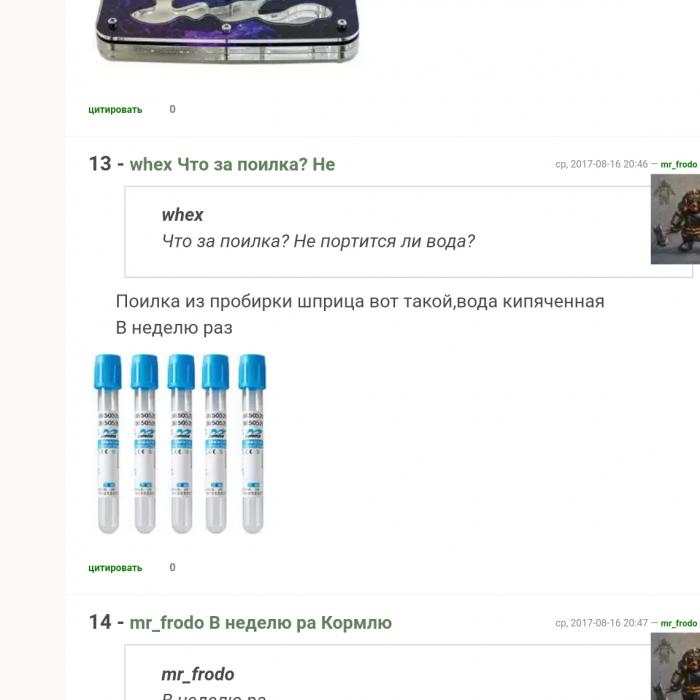
Task: Click mr_frodo avatar beside post 14
Action: 675,667
